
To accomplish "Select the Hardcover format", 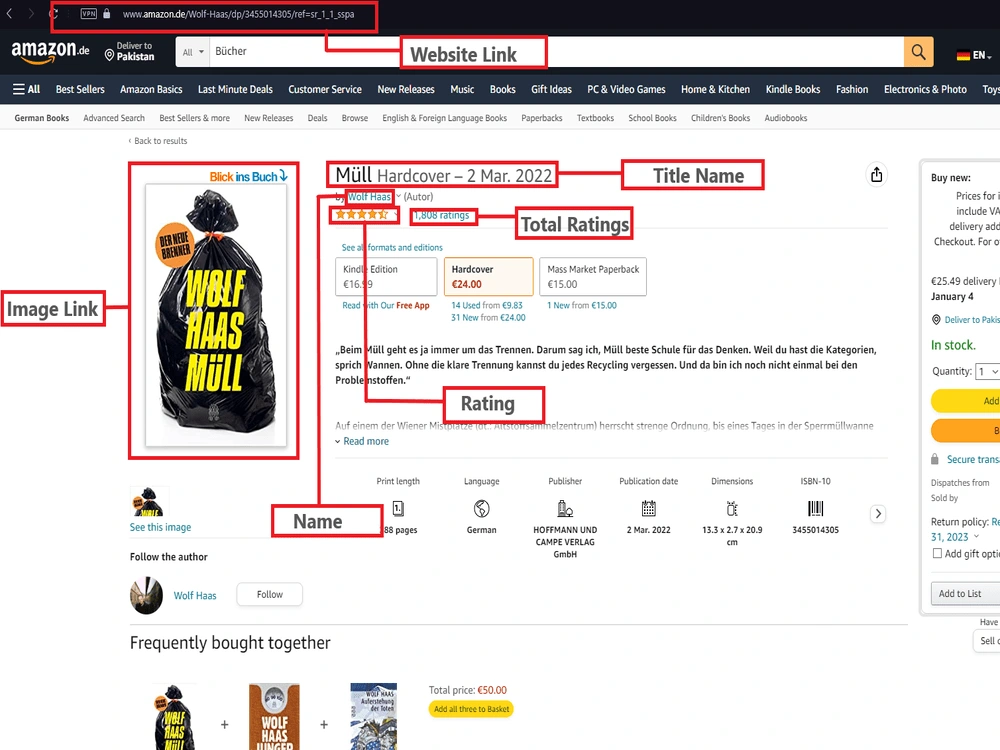I will pyautogui.click(x=489, y=277).
